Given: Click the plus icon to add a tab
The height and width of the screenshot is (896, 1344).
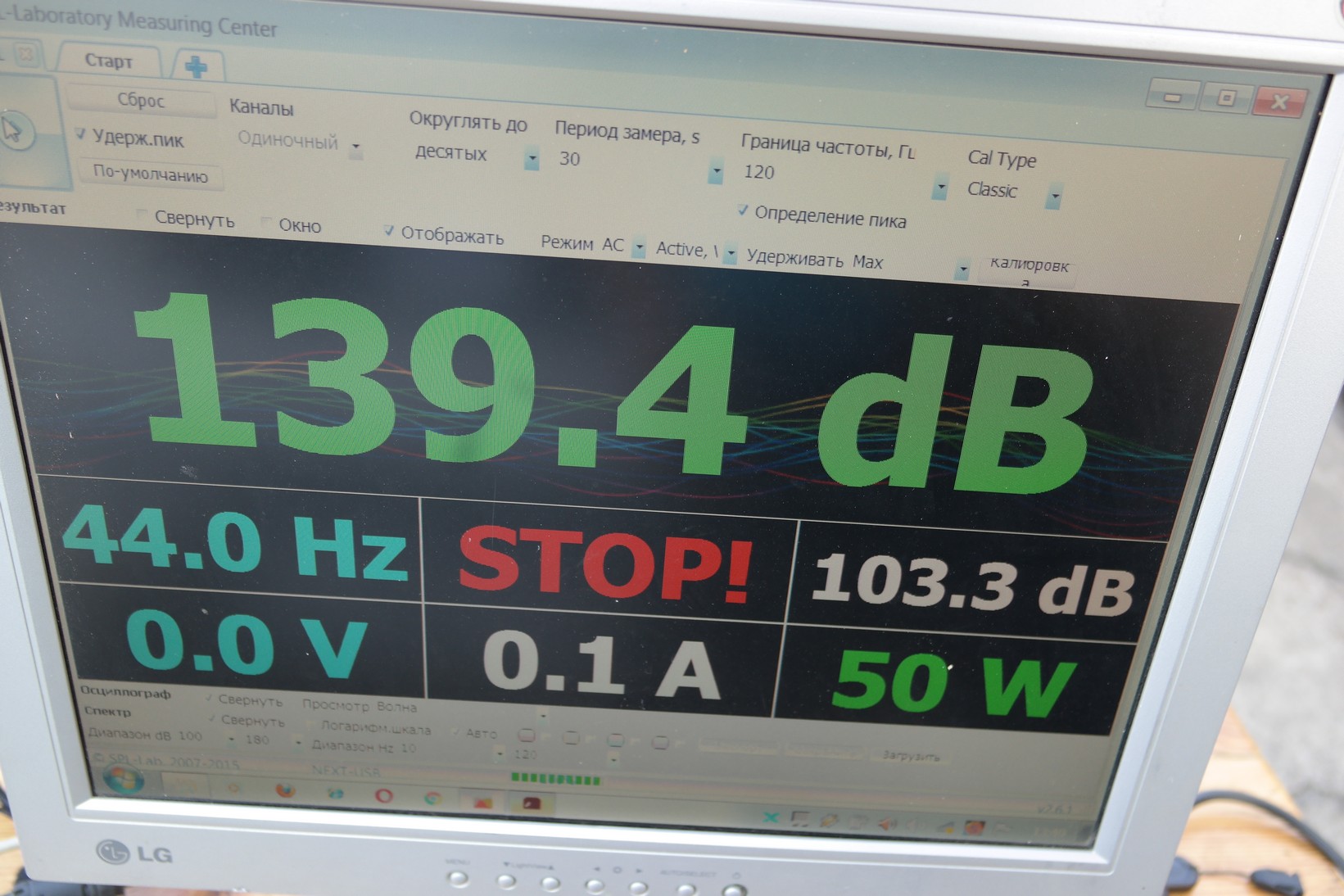Looking at the screenshot, I should pyautogui.click(x=196, y=66).
